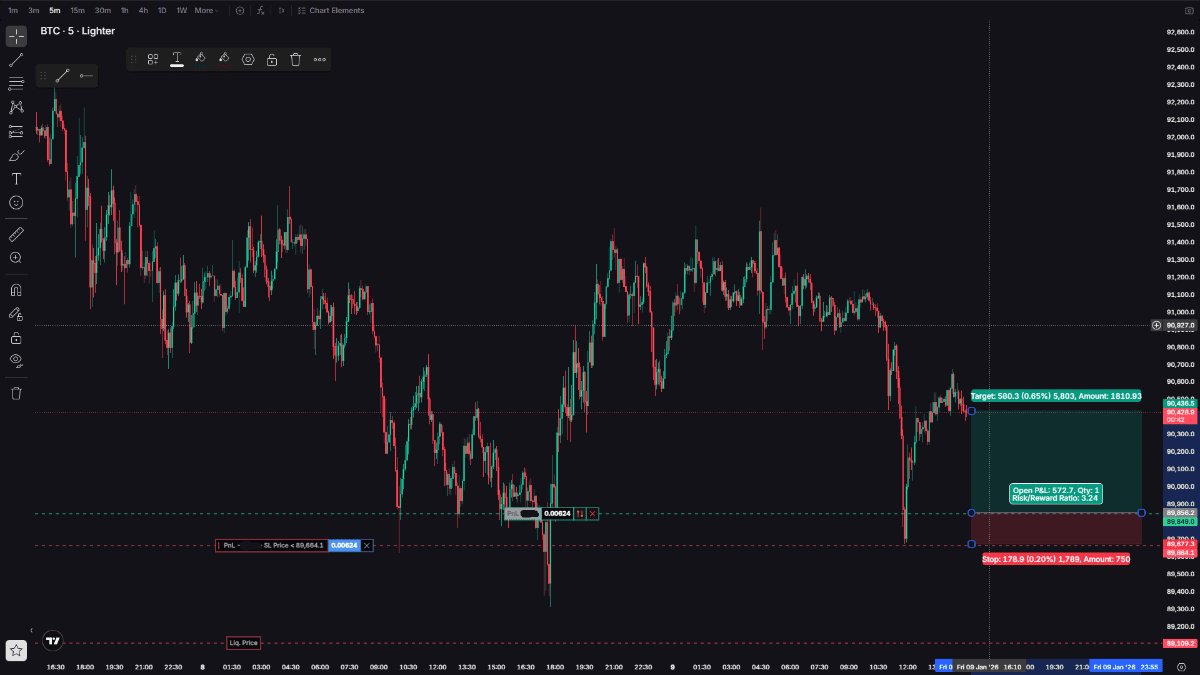The height and width of the screenshot is (675, 1200).
Task: Open the text annotation tool
Action: pyautogui.click(x=16, y=178)
